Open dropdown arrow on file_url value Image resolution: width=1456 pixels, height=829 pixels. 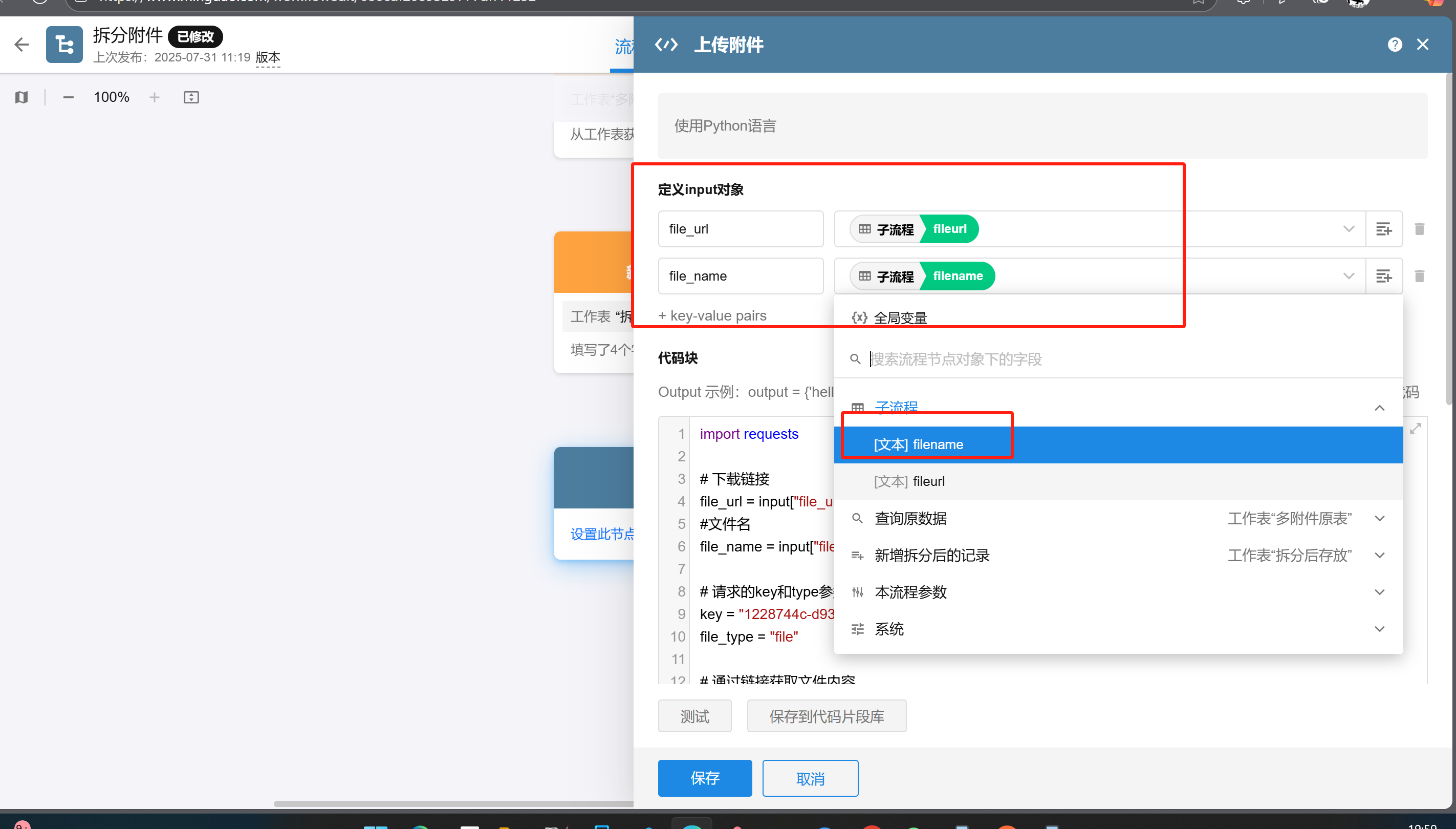tap(1348, 229)
